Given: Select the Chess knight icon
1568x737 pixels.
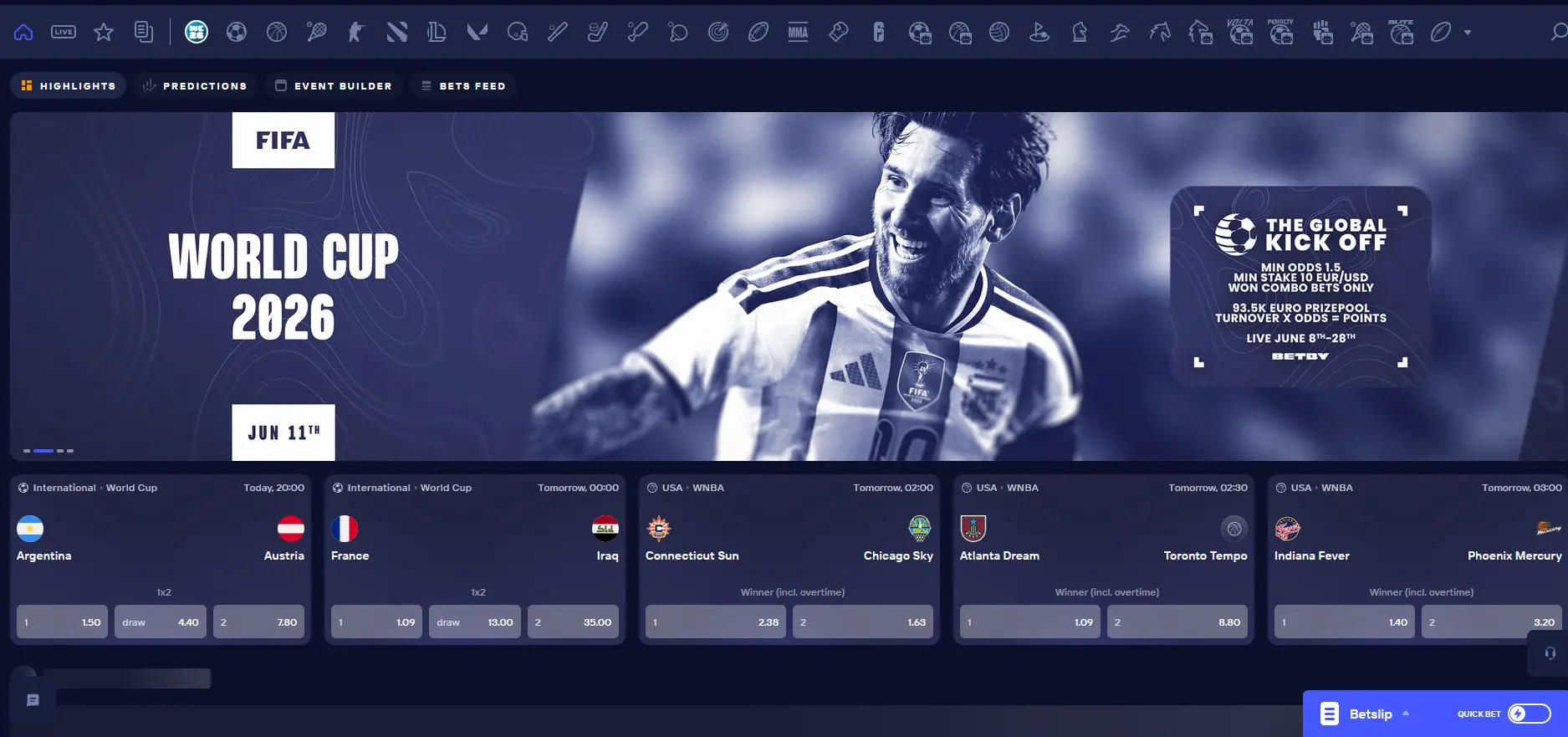Looking at the screenshot, I should coord(1080,33).
